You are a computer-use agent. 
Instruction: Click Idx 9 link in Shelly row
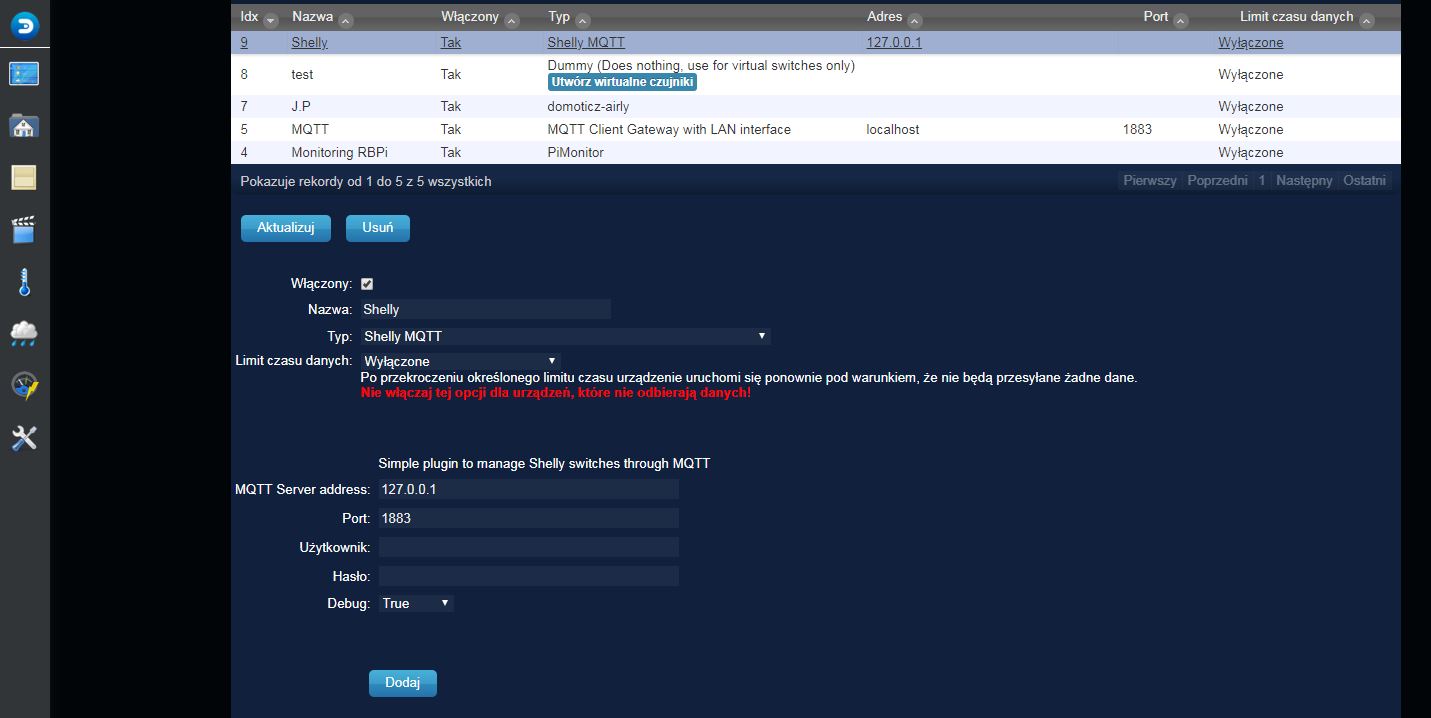pyautogui.click(x=244, y=43)
